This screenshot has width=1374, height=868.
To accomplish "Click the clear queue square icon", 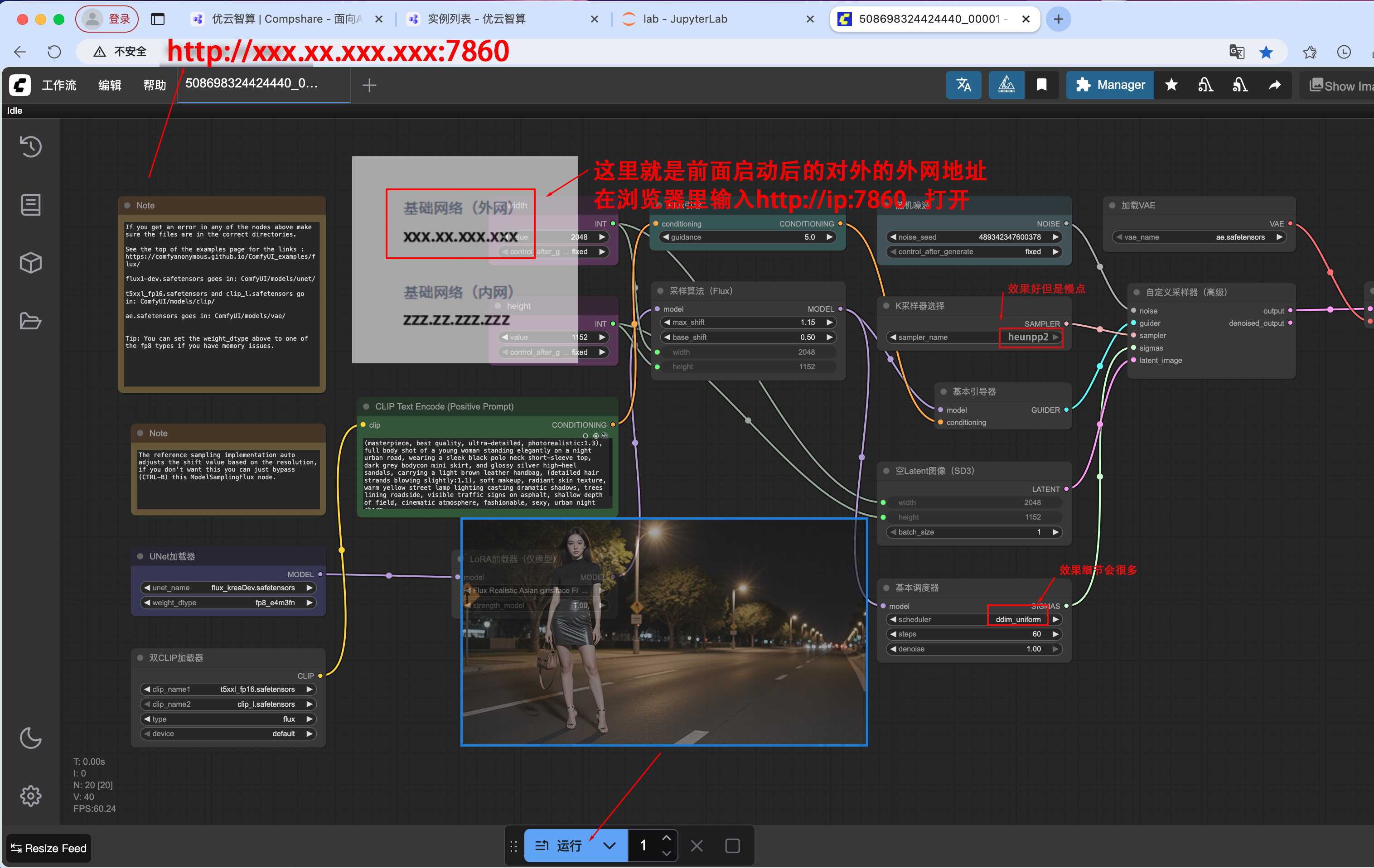I will pyautogui.click(x=733, y=846).
